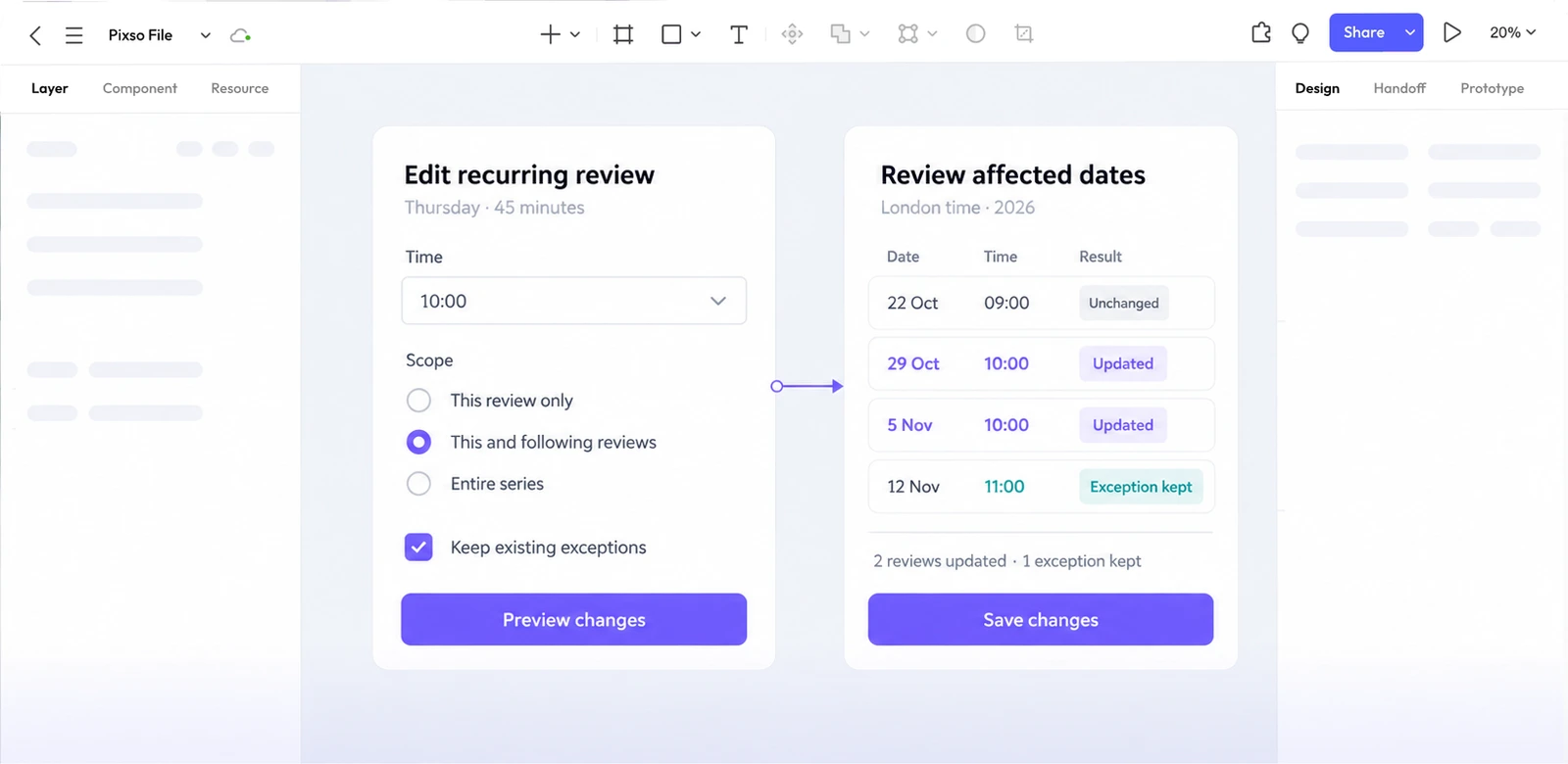
Task: Open the 20% zoom level dropdown
Action: coord(1513,32)
